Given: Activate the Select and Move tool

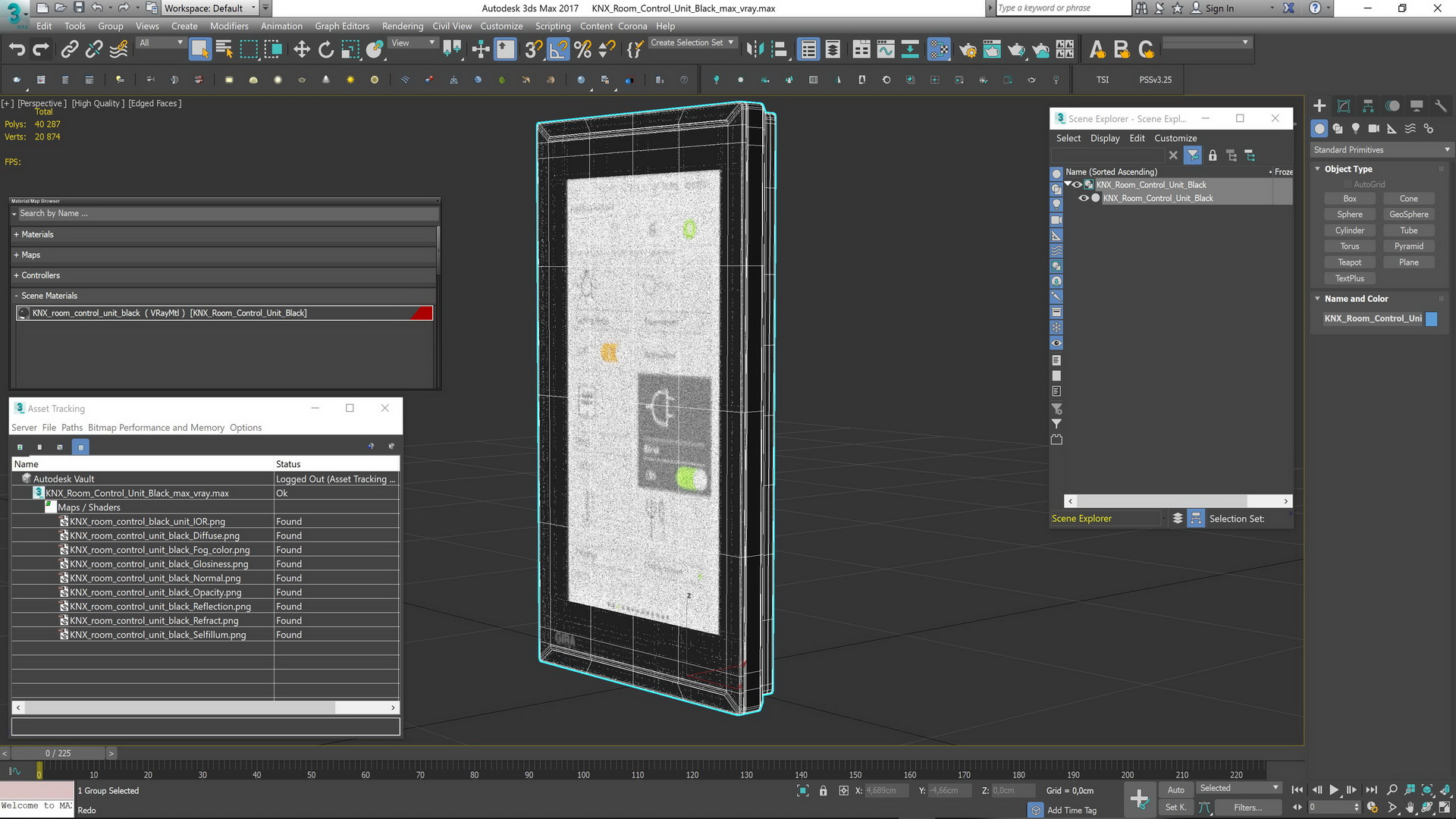Looking at the screenshot, I should click(302, 50).
